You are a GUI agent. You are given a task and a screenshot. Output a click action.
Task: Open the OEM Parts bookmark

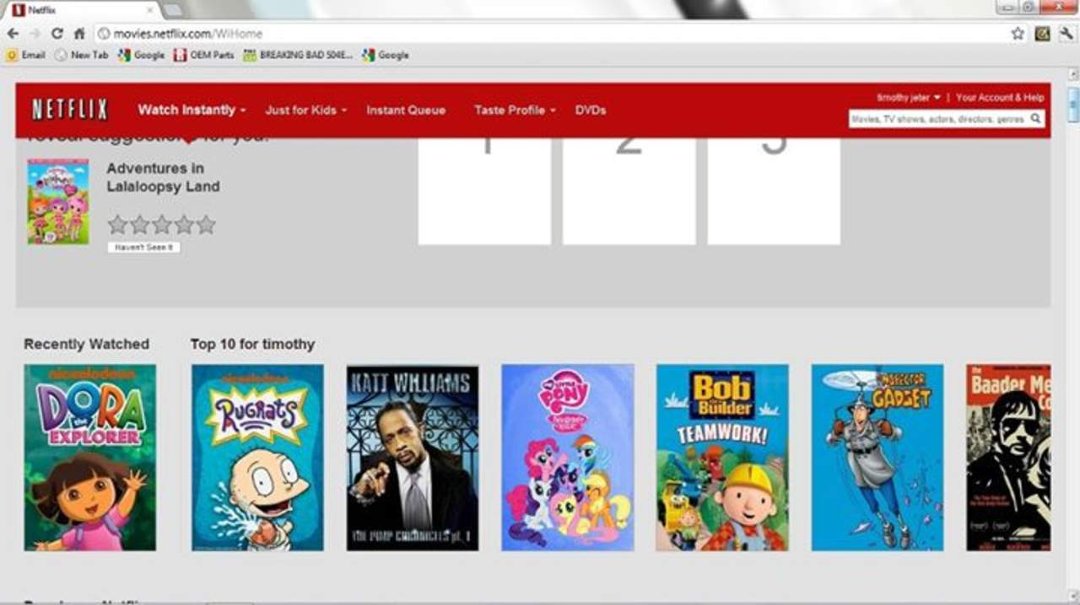coord(204,55)
